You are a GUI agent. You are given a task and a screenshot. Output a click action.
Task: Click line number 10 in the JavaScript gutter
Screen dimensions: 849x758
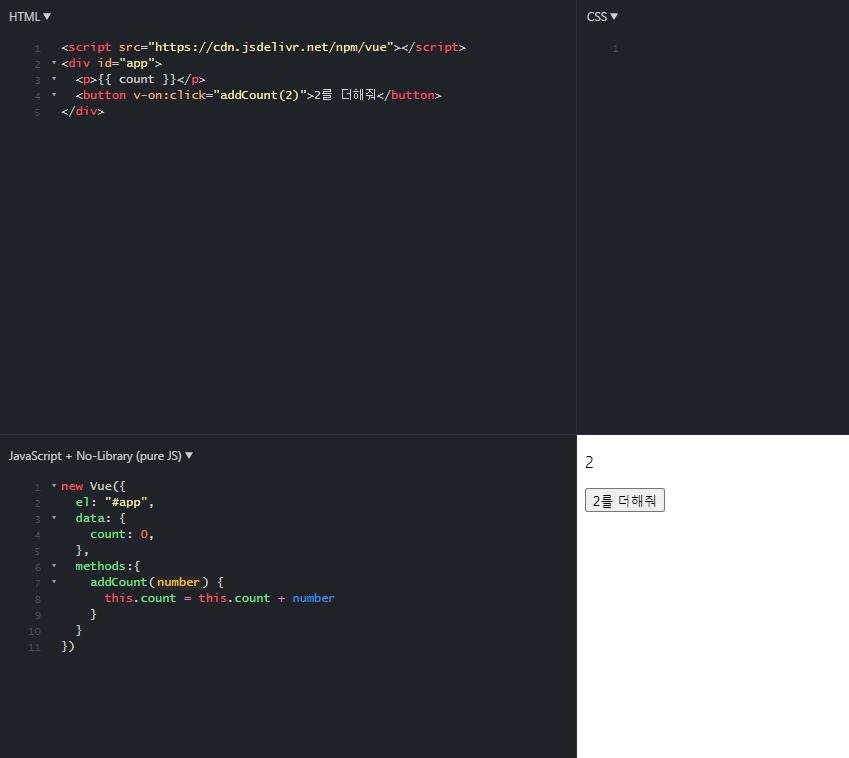[x=35, y=631]
